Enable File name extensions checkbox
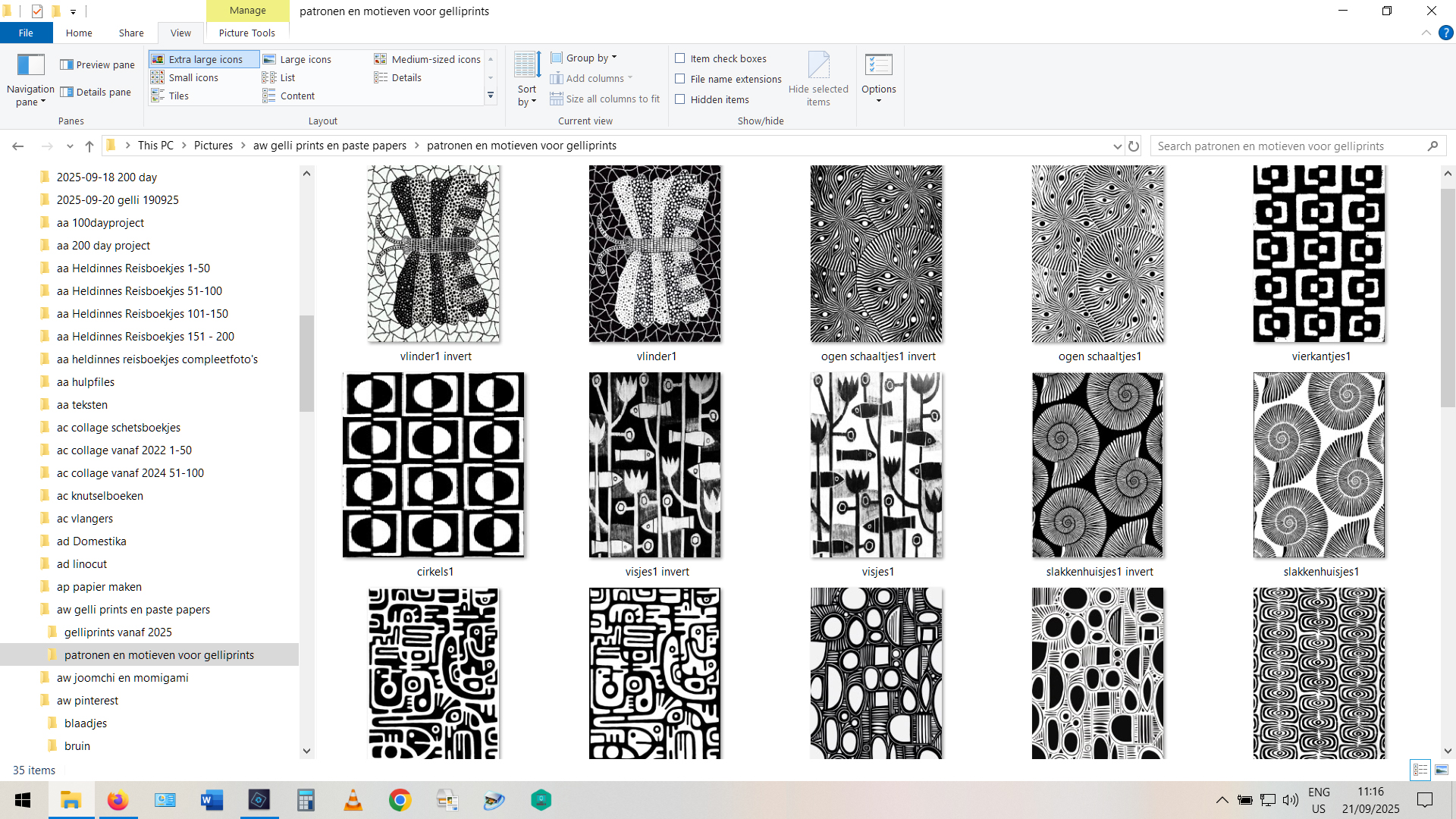The height and width of the screenshot is (819, 1456). [x=680, y=79]
